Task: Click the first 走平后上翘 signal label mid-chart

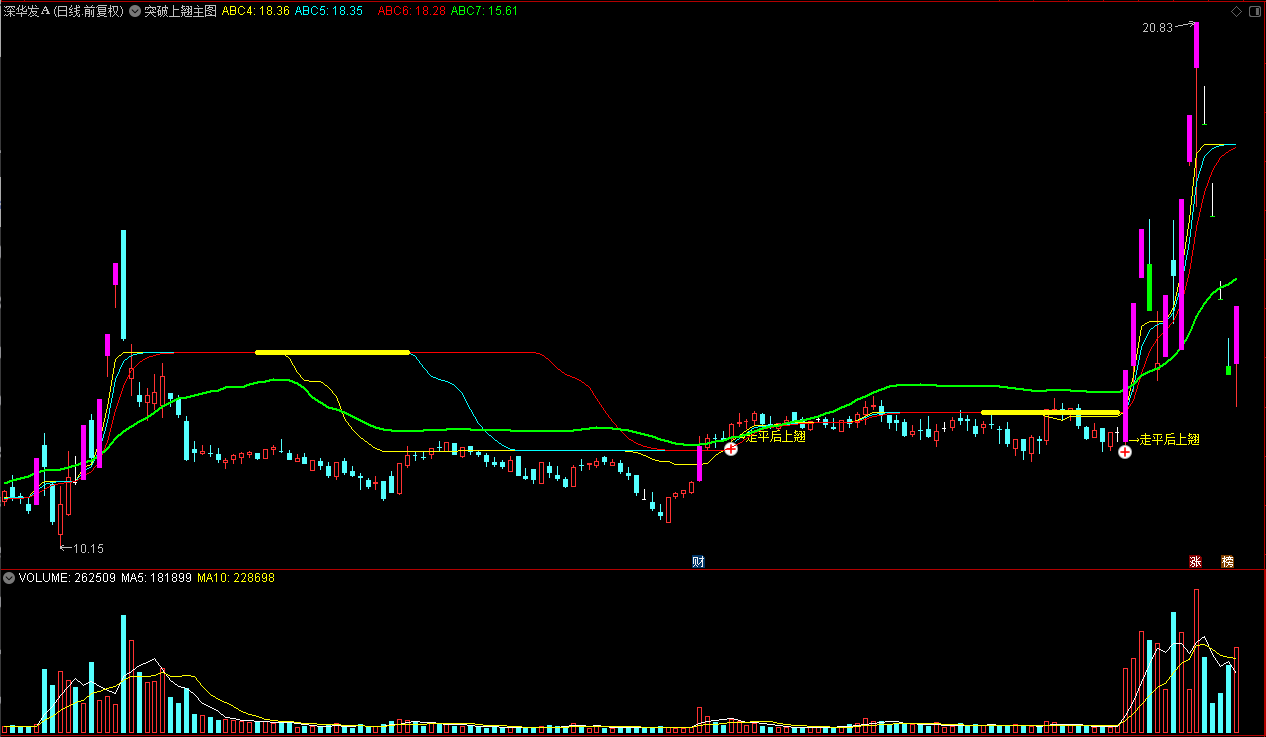Action: (776, 436)
